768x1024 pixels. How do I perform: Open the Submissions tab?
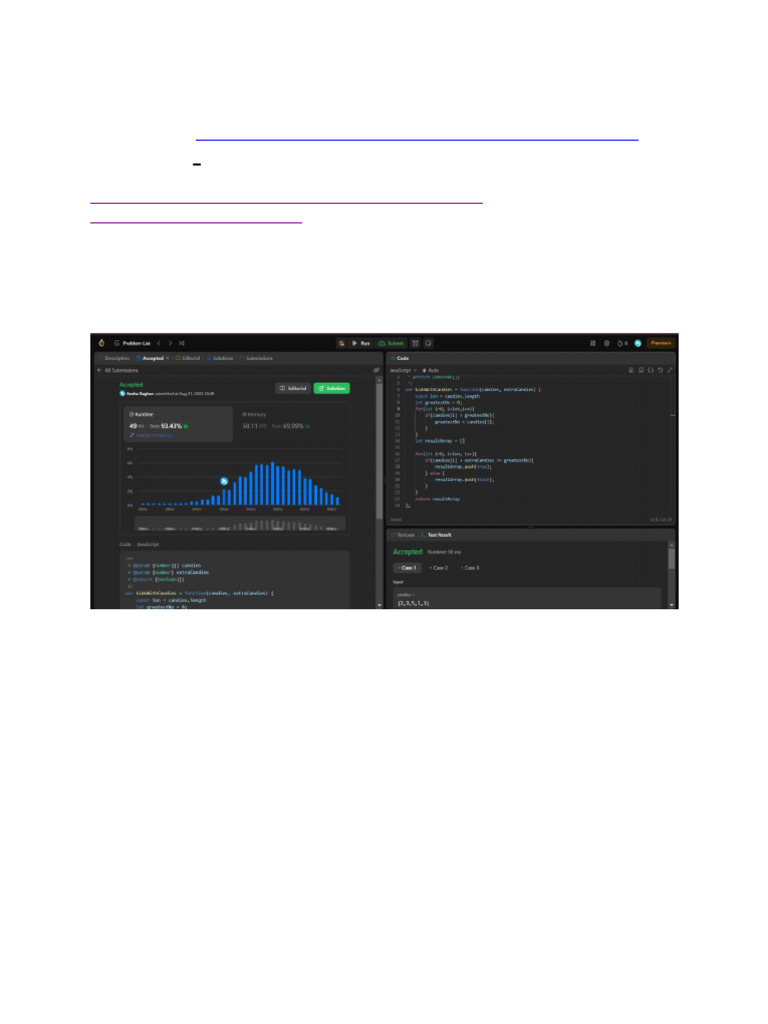click(x=257, y=358)
